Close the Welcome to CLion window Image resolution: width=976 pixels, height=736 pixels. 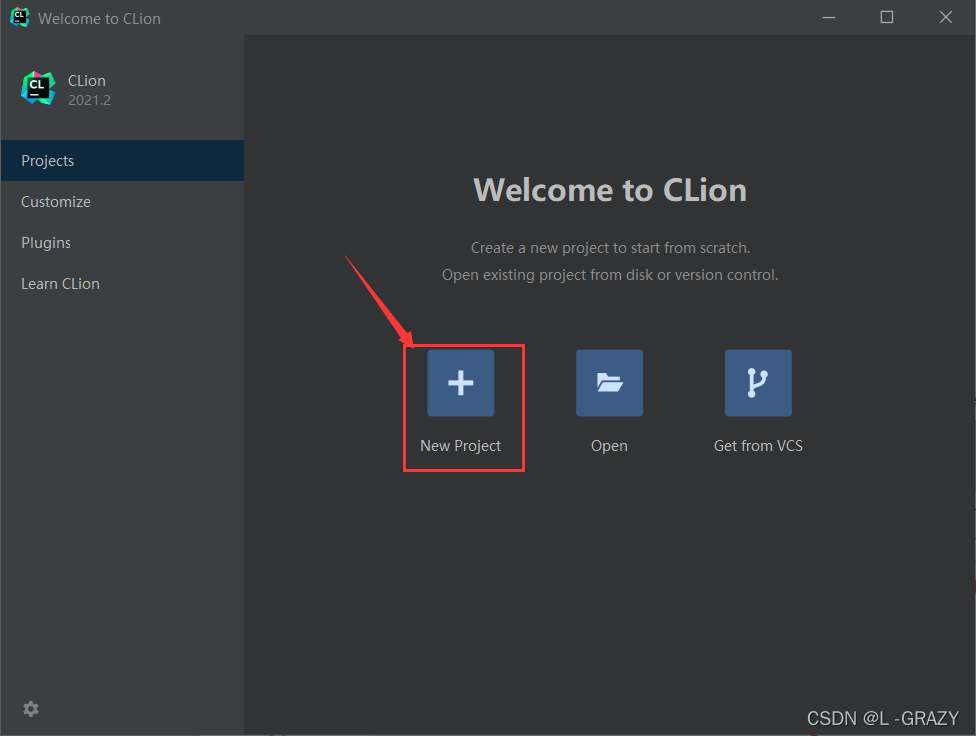pos(946,17)
